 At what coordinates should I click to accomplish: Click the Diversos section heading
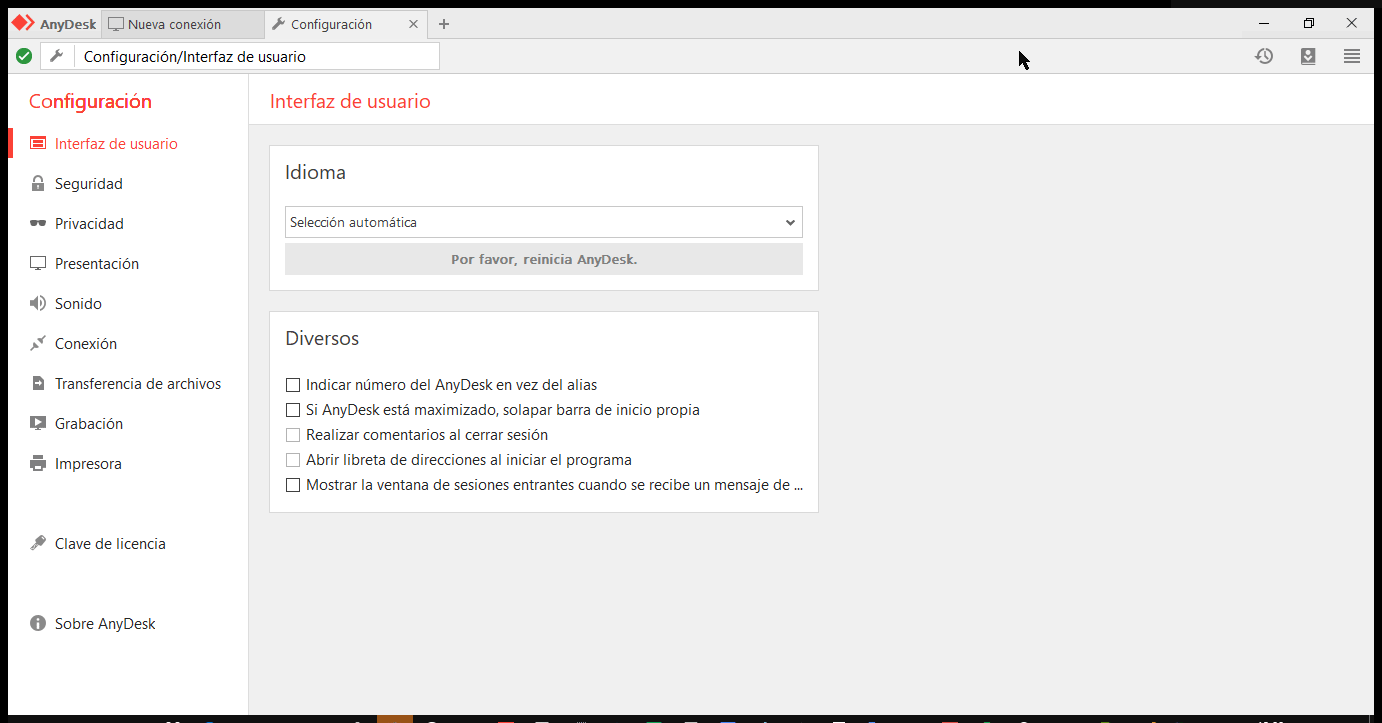tap(322, 338)
